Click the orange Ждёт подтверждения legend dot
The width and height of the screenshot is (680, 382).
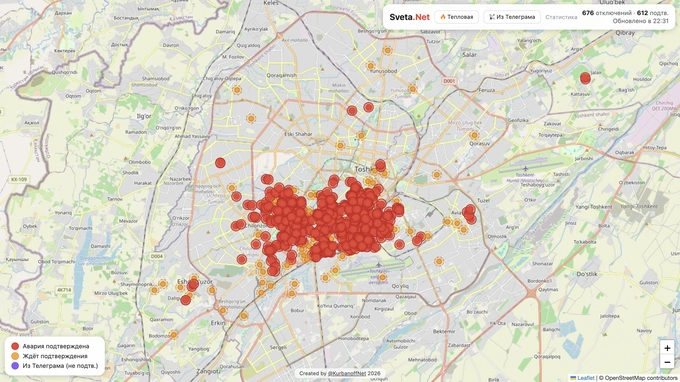[15, 356]
